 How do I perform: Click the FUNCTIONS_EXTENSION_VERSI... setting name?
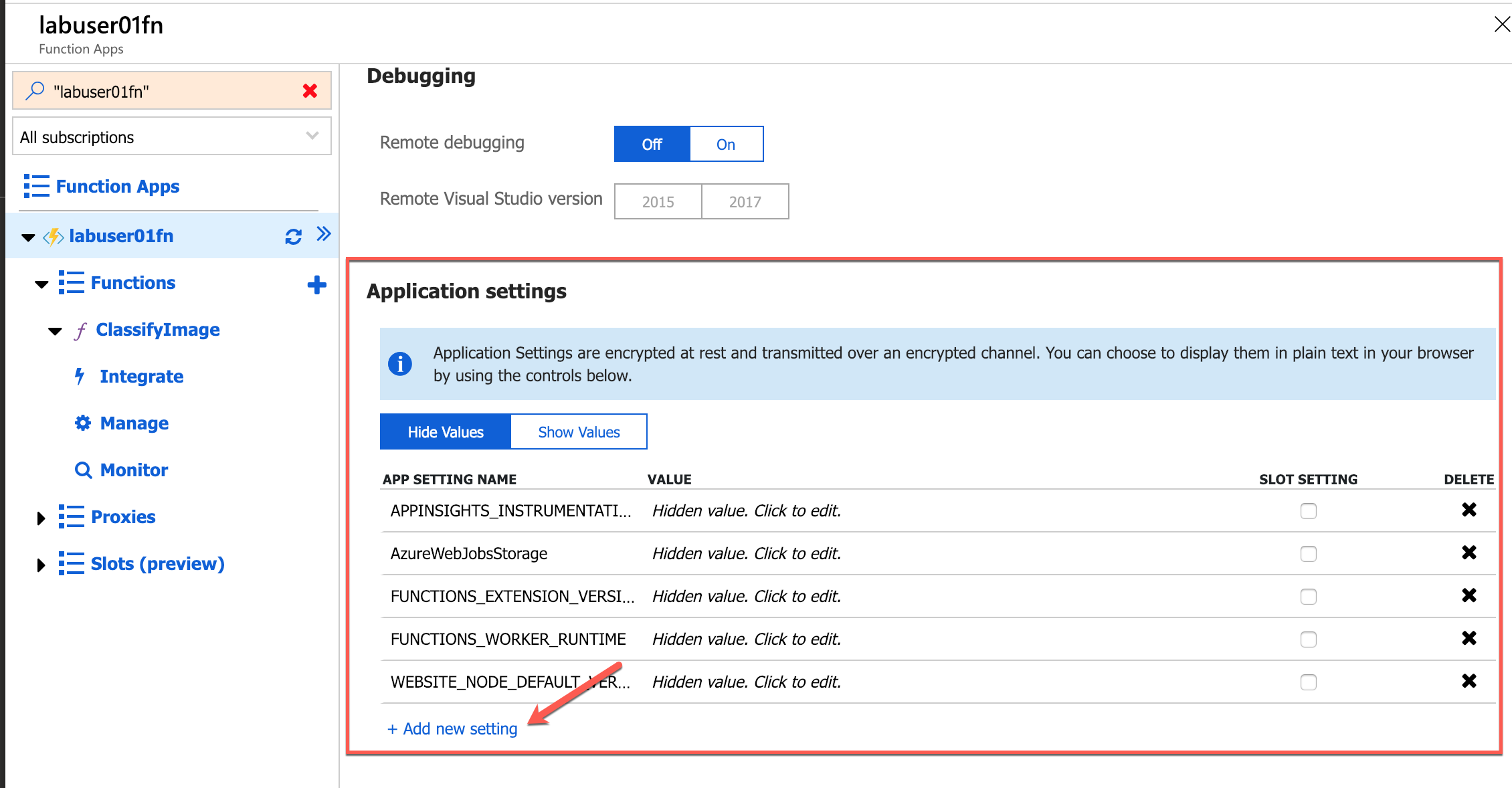click(512, 596)
